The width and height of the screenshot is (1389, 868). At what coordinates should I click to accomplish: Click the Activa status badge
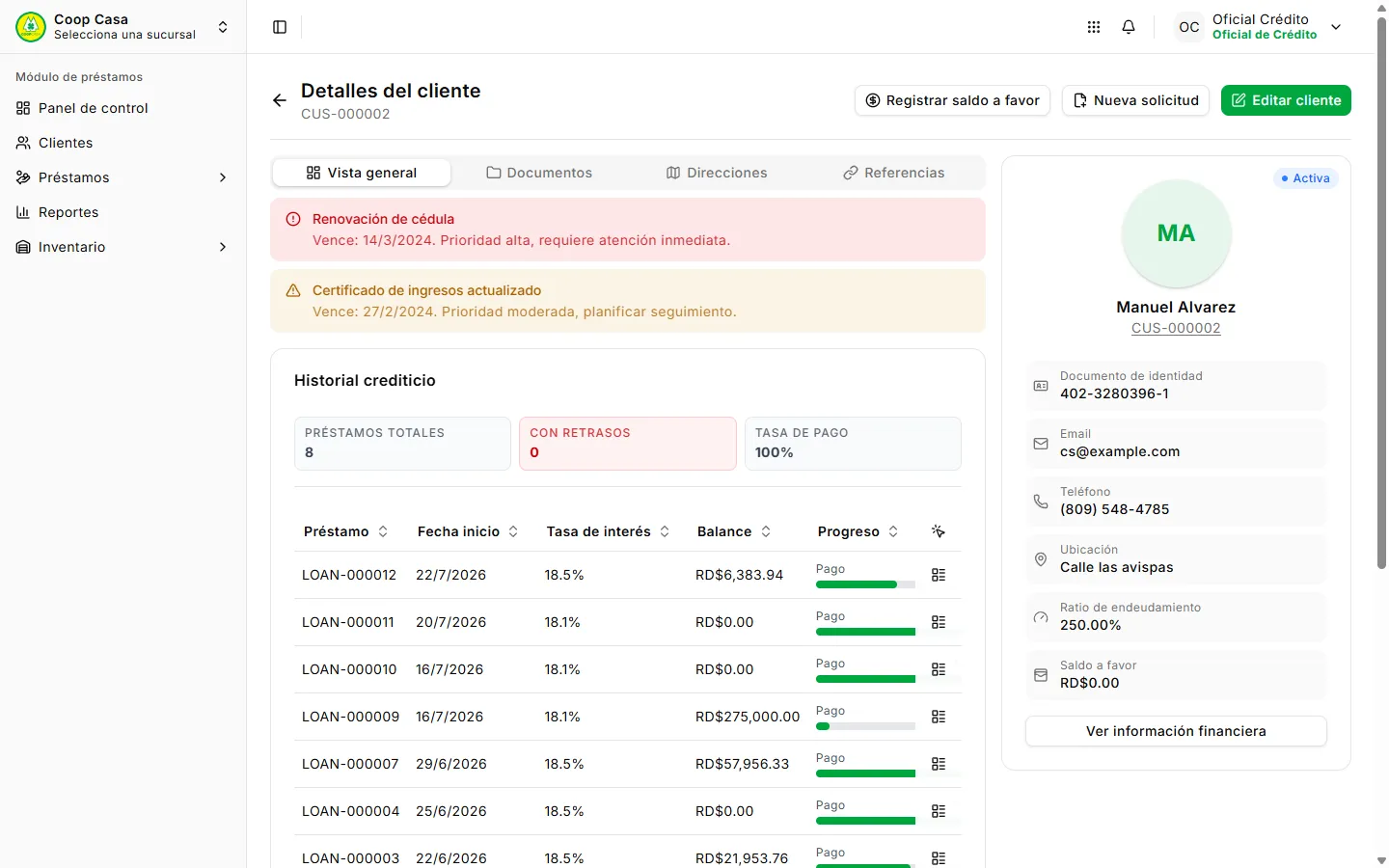(x=1306, y=178)
